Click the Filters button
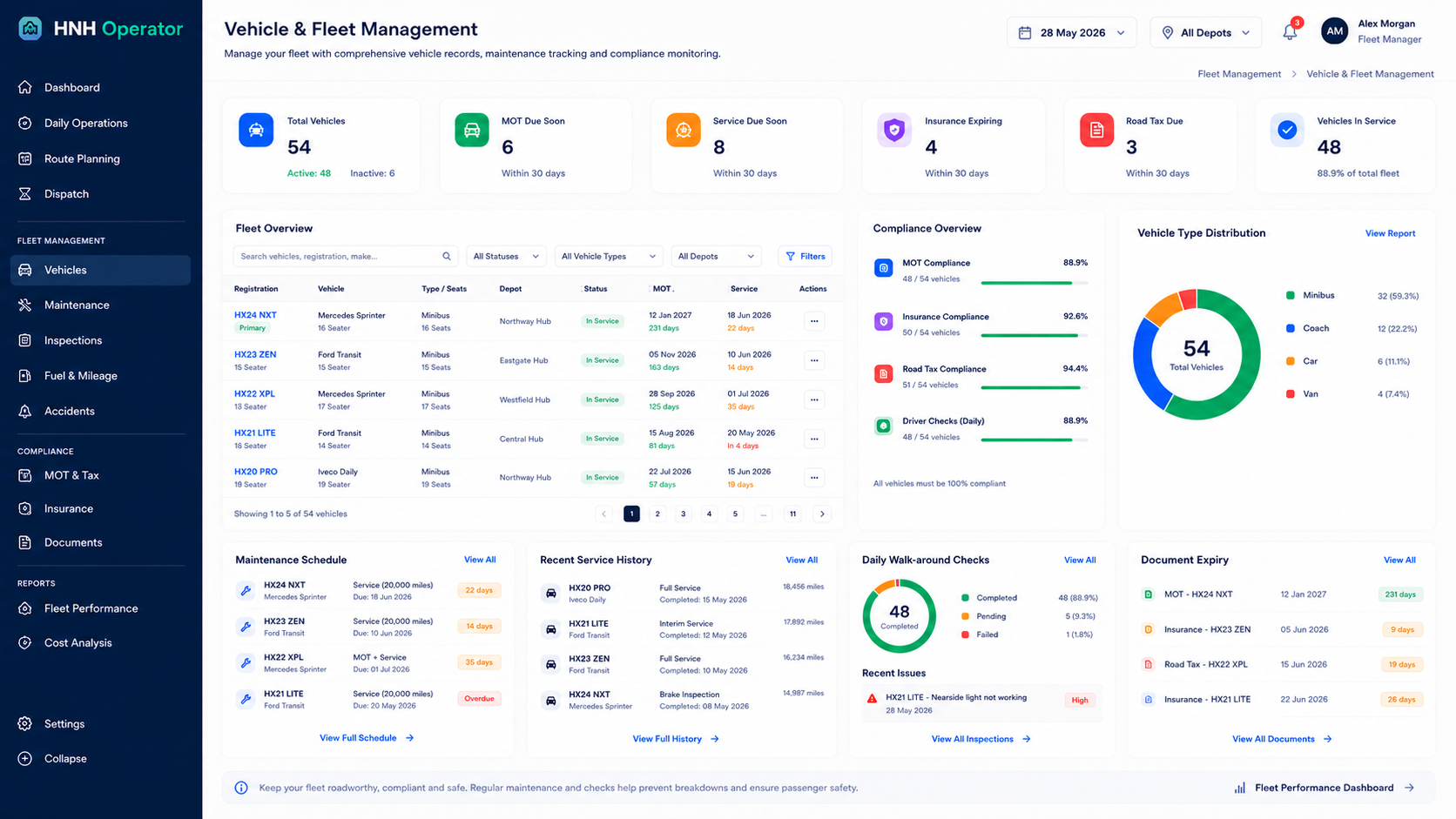This screenshot has width=1456, height=819. click(x=806, y=257)
